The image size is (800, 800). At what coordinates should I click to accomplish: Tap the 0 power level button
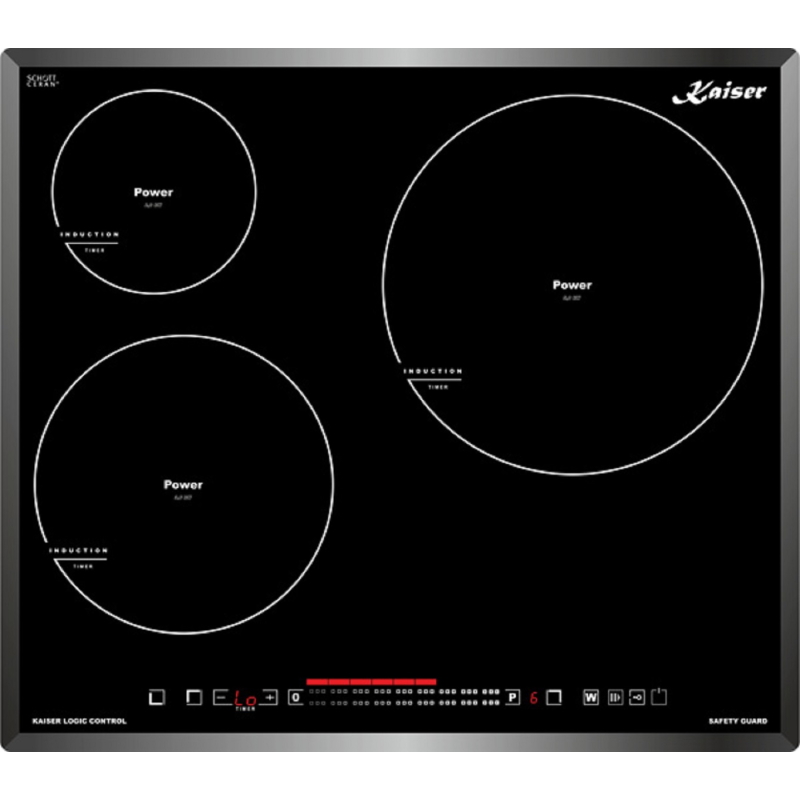[295, 697]
